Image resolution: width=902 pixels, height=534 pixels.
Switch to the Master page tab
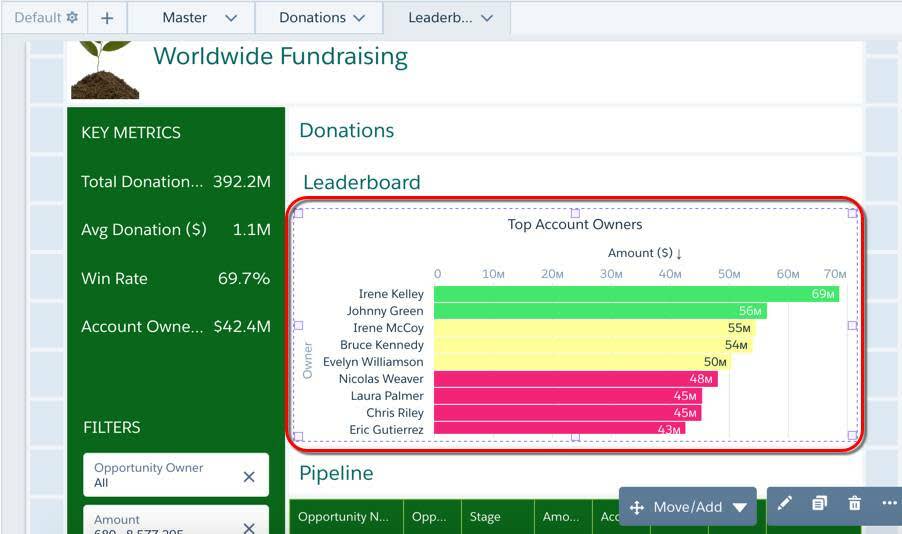(184, 18)
